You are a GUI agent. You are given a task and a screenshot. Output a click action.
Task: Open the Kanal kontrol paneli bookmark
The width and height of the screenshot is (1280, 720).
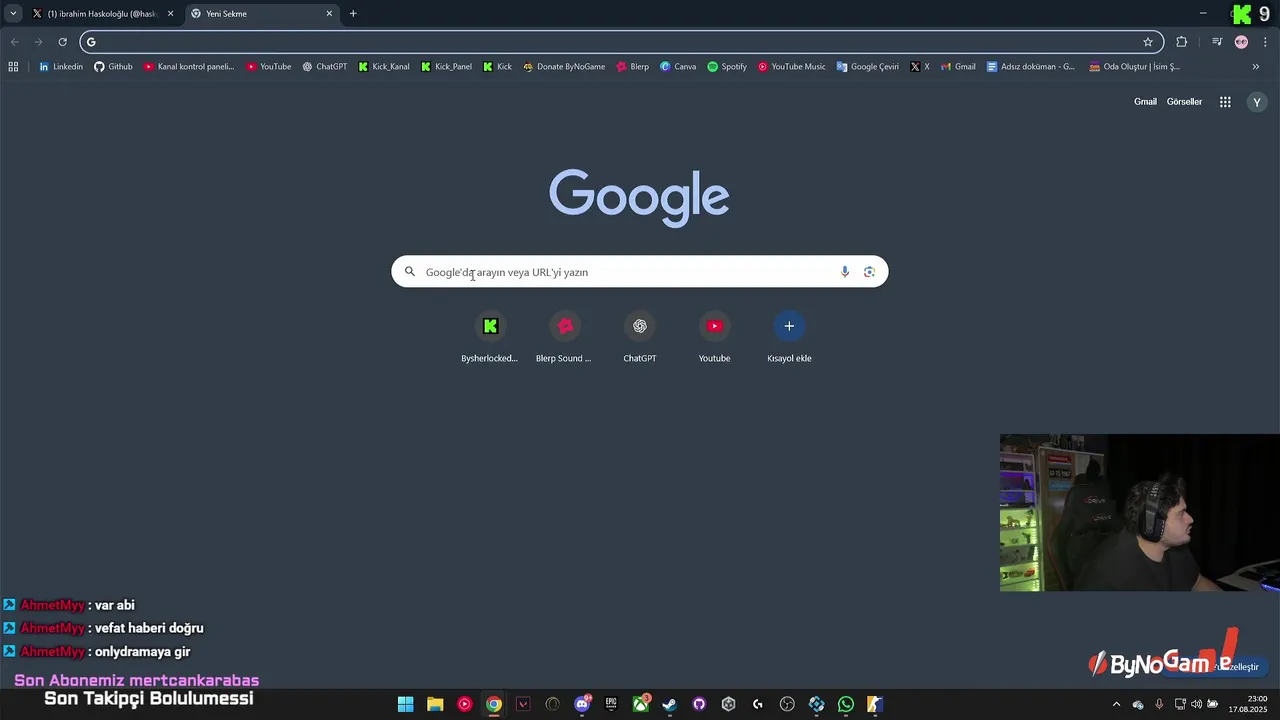click(x=189, y=67)
